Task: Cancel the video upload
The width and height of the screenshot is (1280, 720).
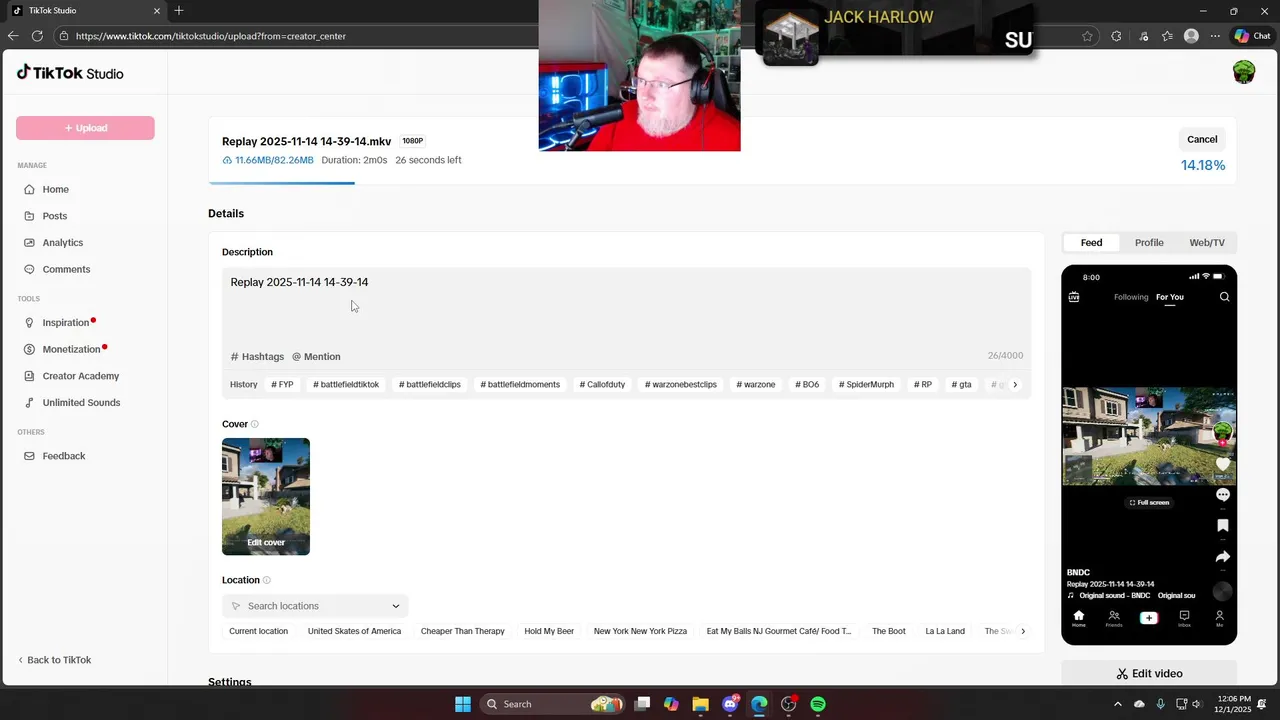Action: [1202, 140]
